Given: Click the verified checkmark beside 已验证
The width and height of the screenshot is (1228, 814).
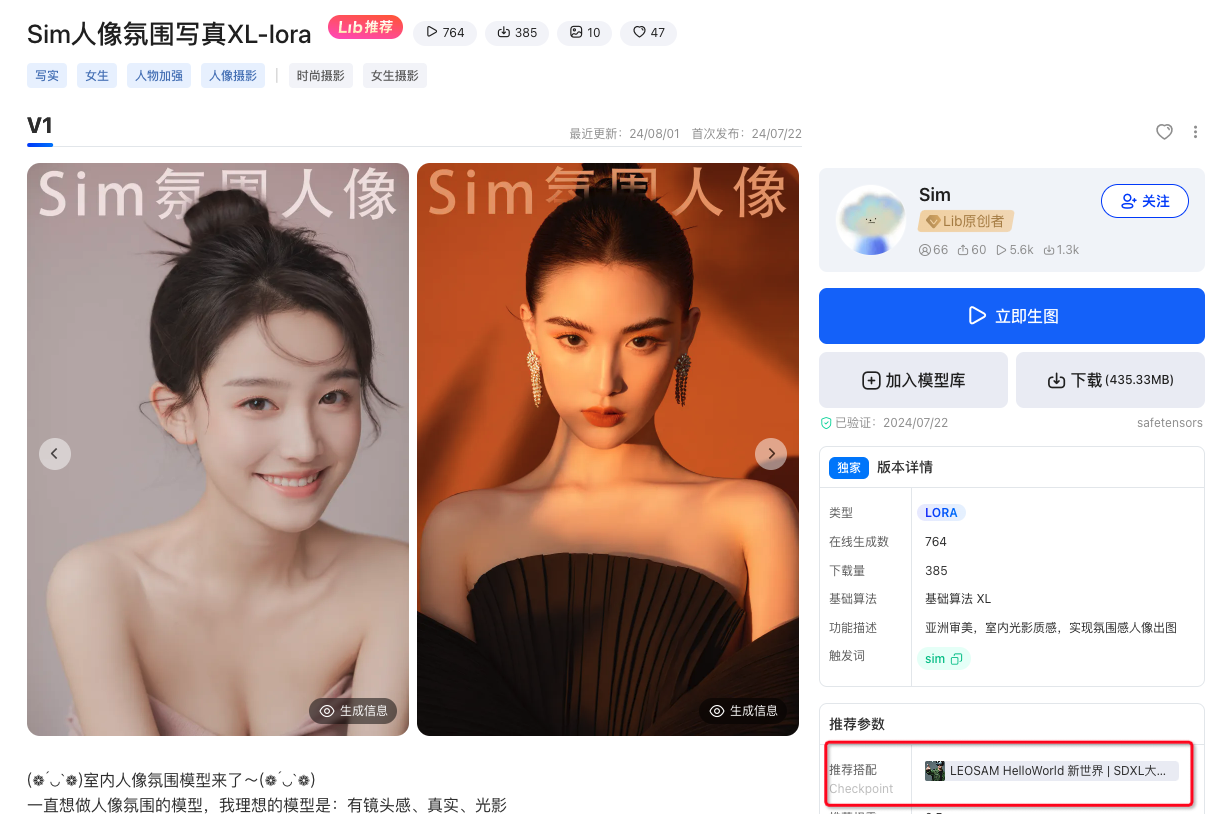Looking at the screenshot, I should click(826, 422).
